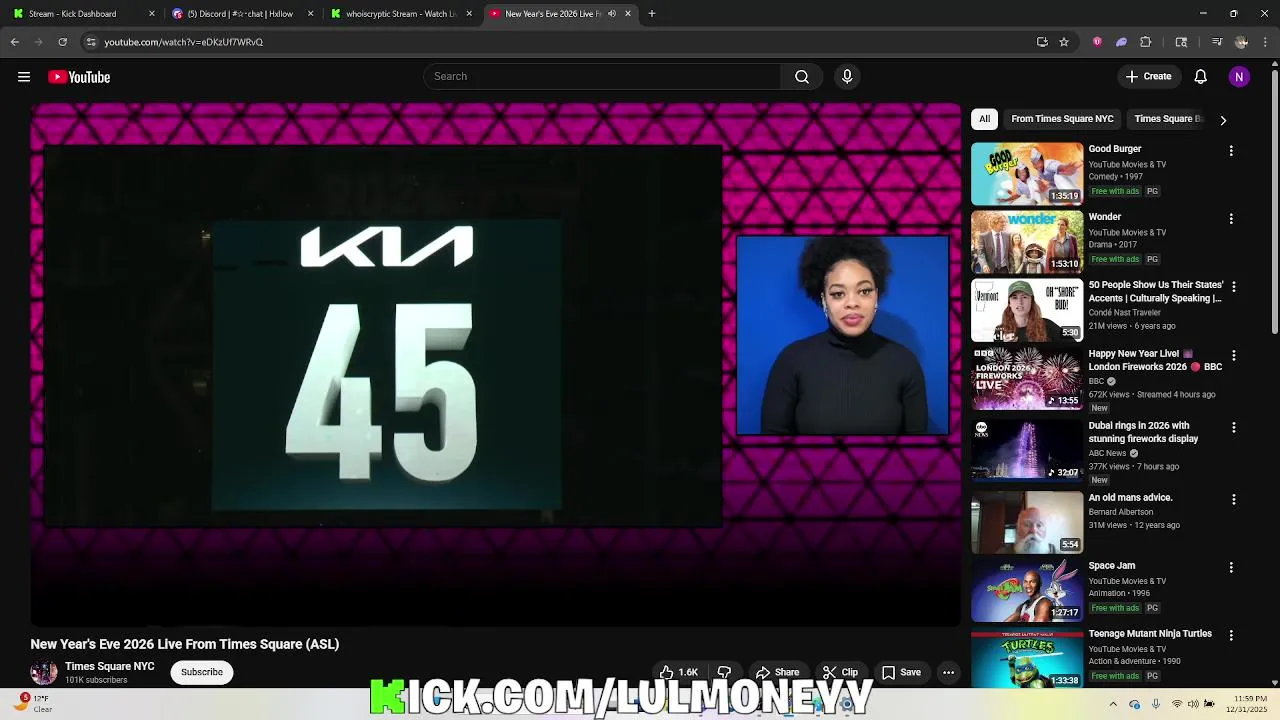1280x720 pixels.
Task: Select the All filter chip
Action: pos(985,119)
